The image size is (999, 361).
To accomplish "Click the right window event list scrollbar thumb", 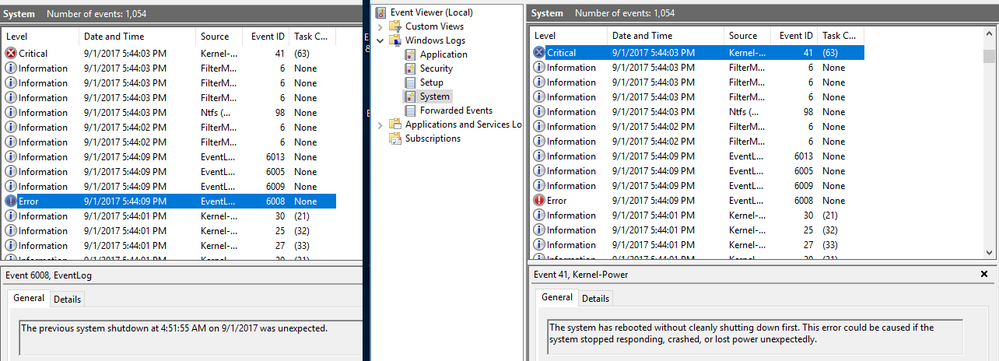I will [x=989, y=57].
